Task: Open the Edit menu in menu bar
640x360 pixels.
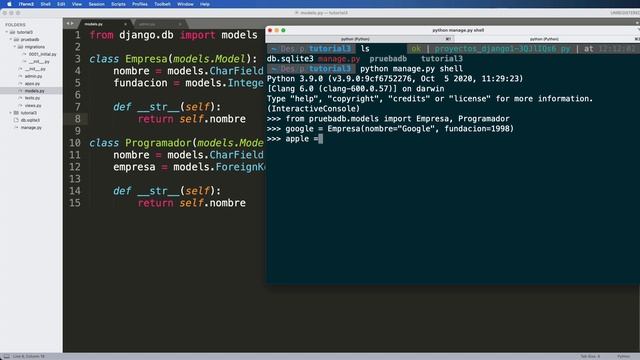Action: click(x=61, y=4)
